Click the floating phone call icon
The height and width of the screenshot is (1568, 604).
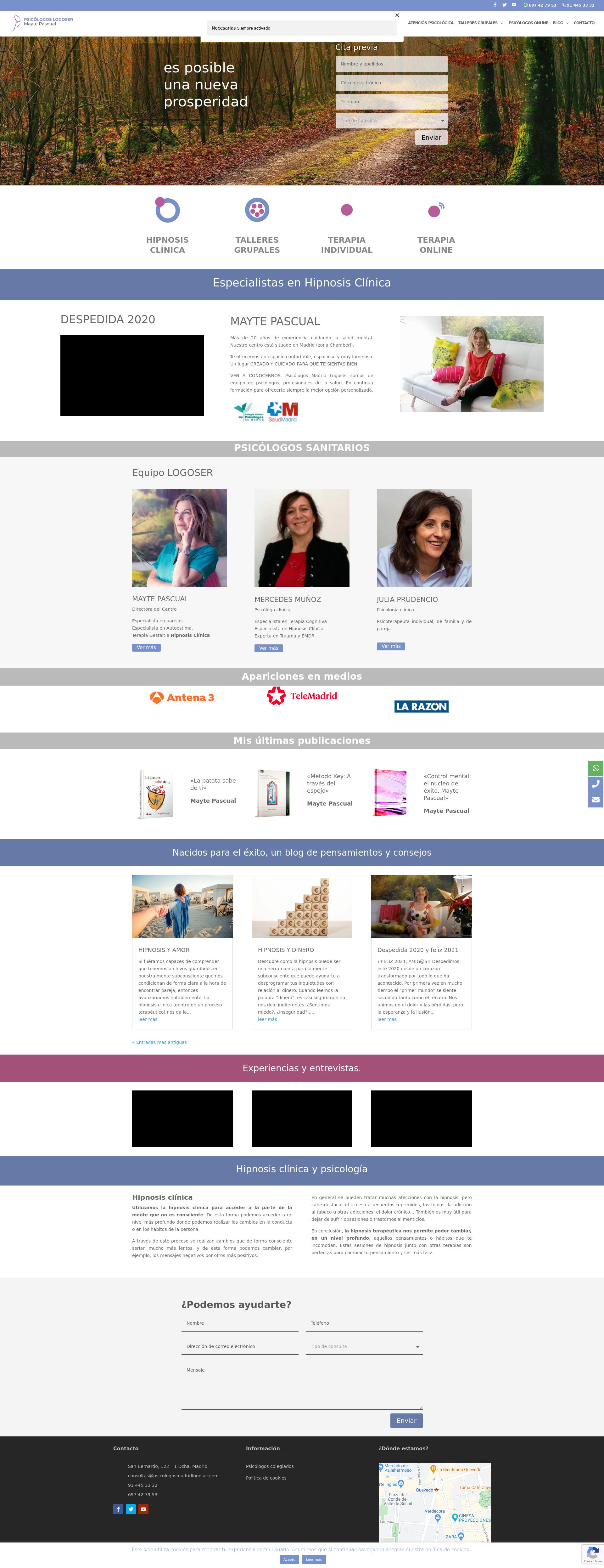point(596,784)
